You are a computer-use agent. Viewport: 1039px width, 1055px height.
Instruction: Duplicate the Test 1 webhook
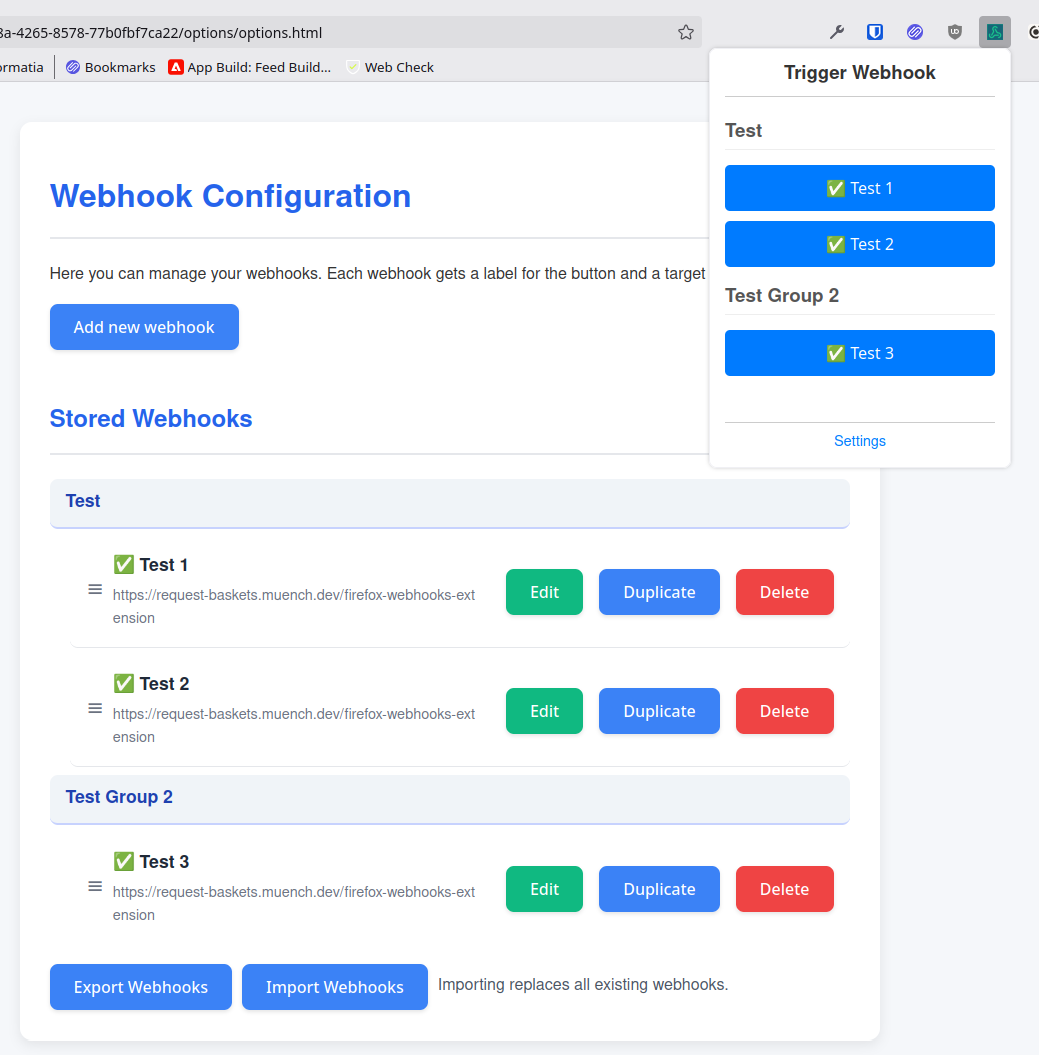659,592
